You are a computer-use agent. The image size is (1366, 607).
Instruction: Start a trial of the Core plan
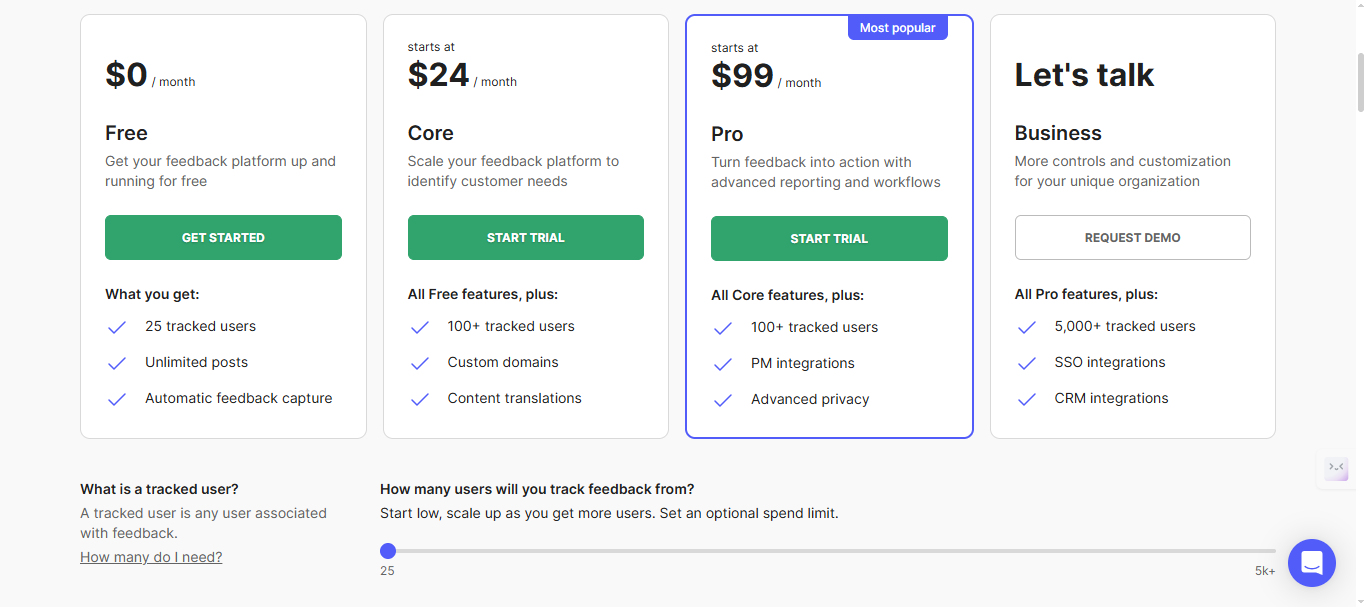click(x=525, y=237)
